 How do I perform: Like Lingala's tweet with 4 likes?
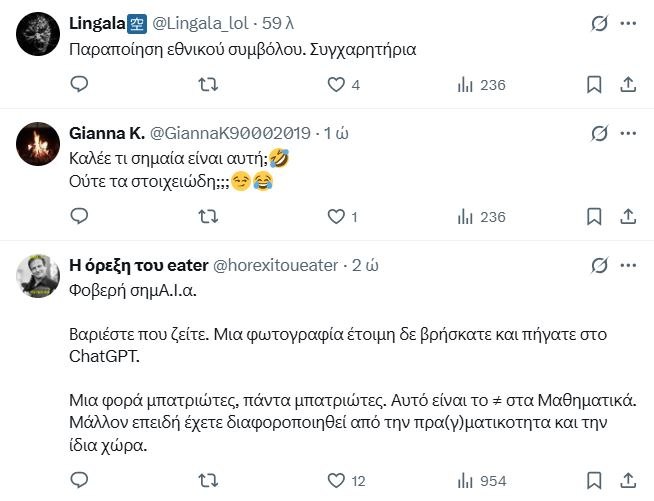coord(337,85)
